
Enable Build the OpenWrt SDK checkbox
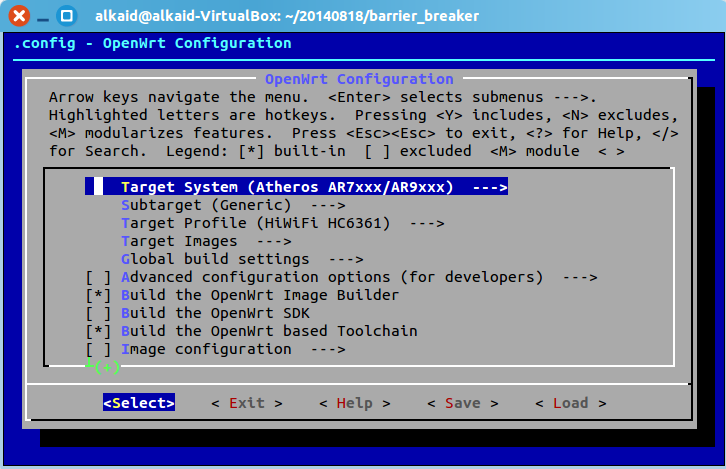pyautogui.click(x=98, y=313)
